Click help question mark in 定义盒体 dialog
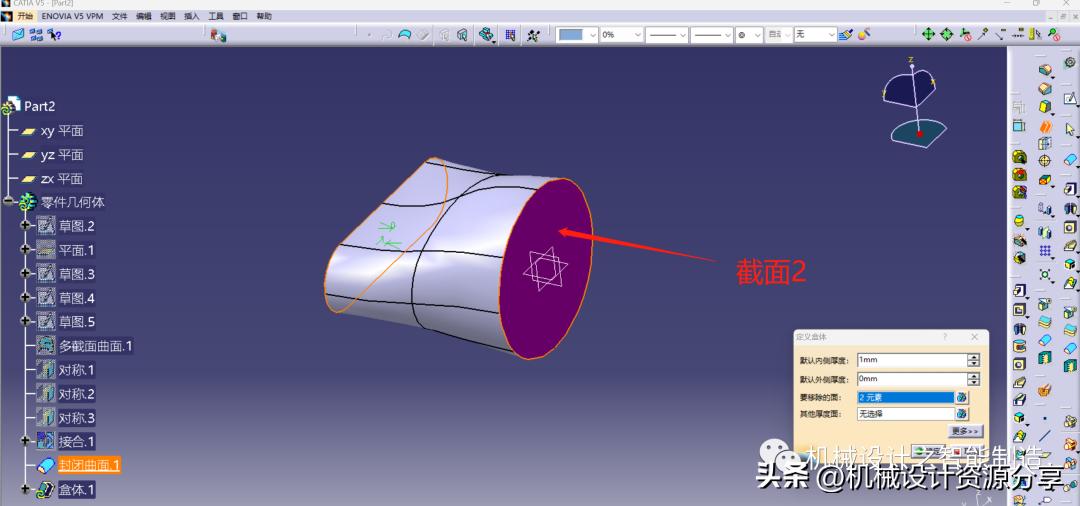Viewport: 1080px width, 506px height. coord(944,337)
